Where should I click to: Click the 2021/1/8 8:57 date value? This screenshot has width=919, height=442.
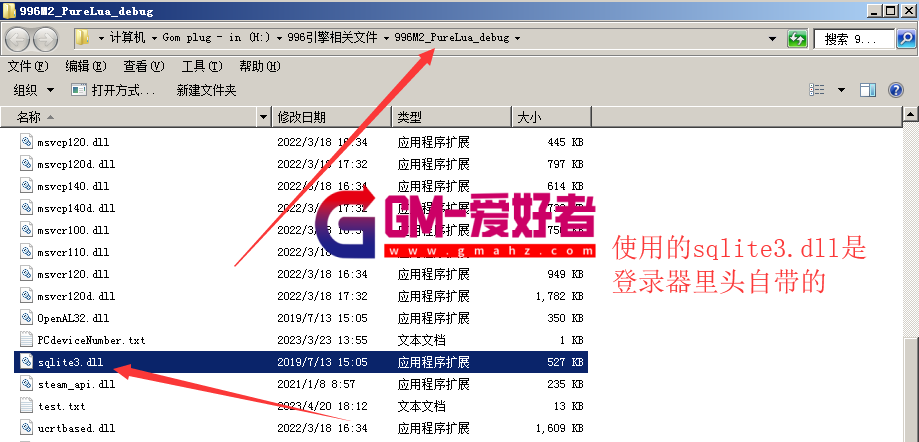point(316,384)
